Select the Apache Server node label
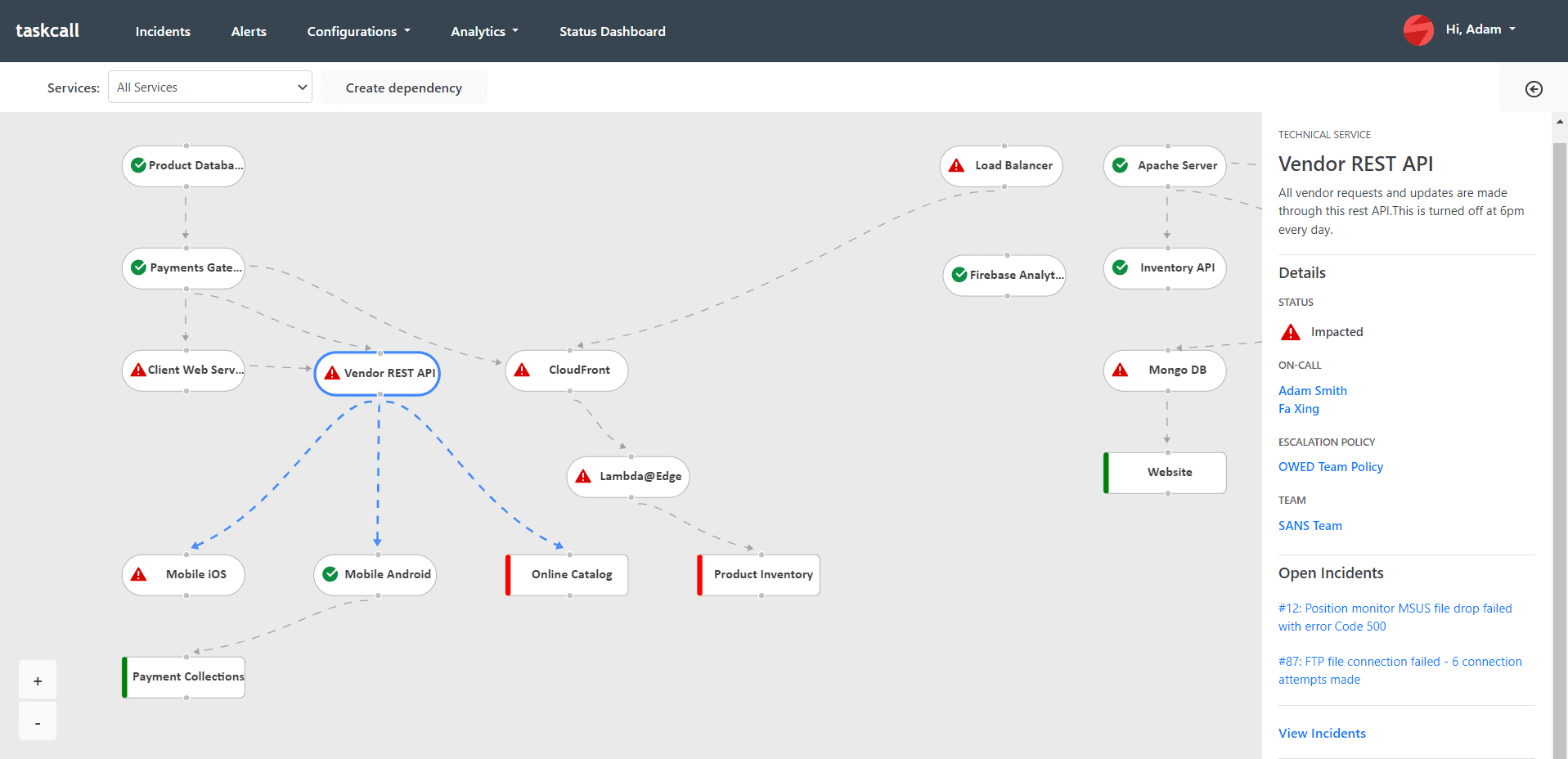The image size is (1568, 759). [1178, 165]
